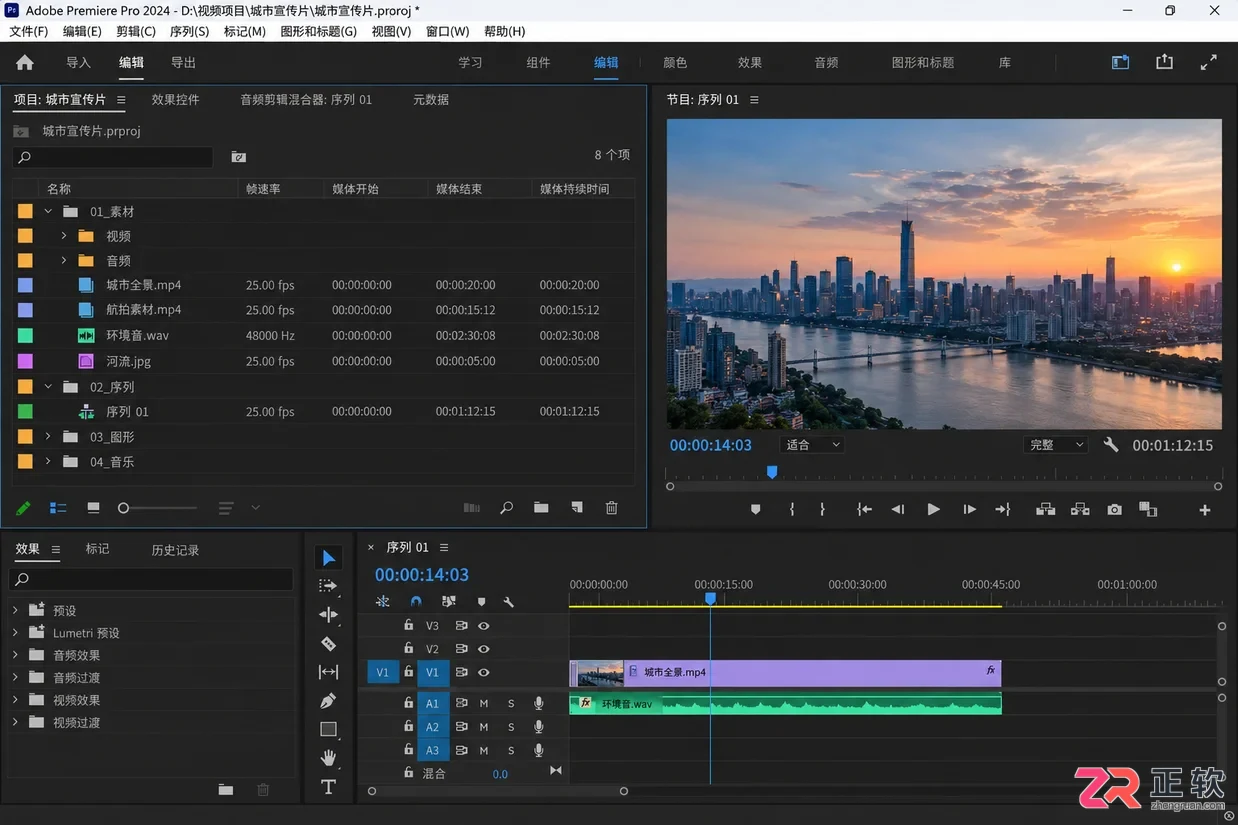
Task: Mute track A1
Action: click(x=484, y=703)
